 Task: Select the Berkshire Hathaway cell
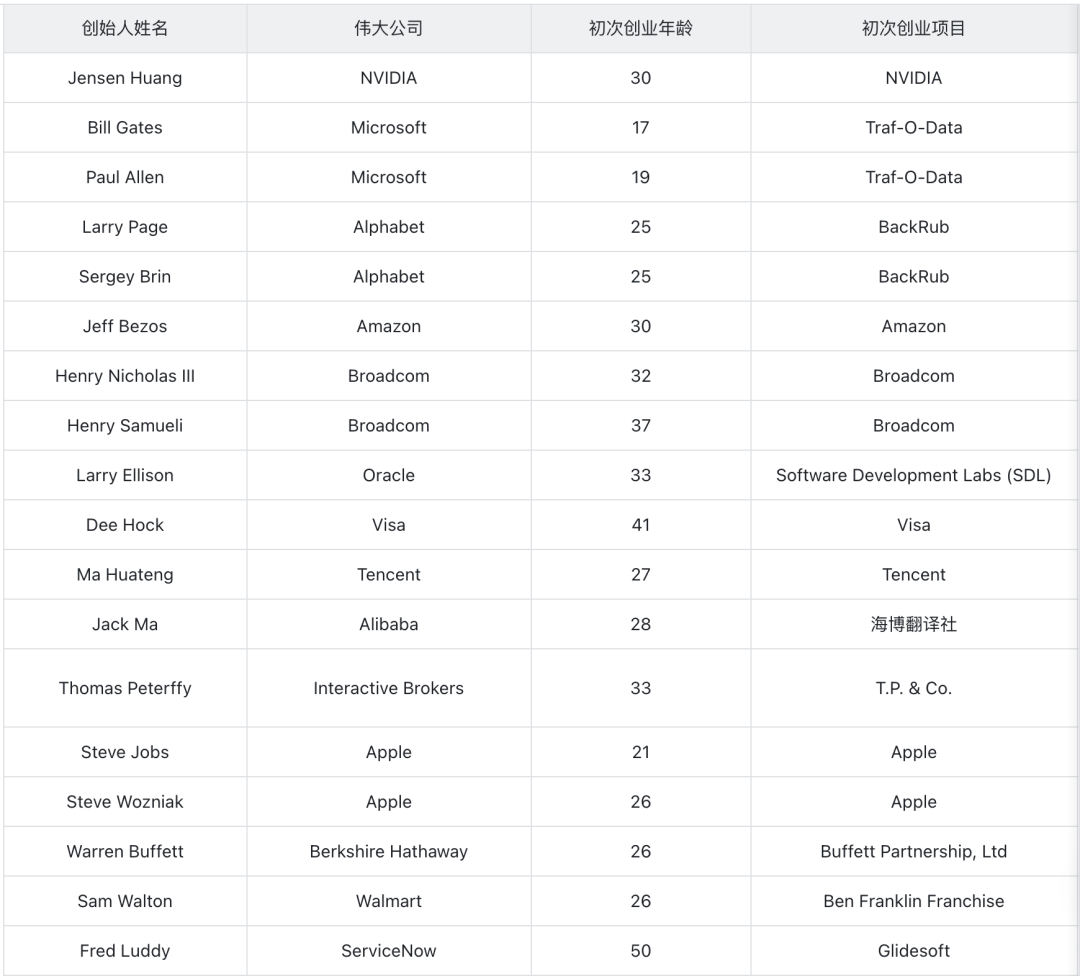click(388, 851)
